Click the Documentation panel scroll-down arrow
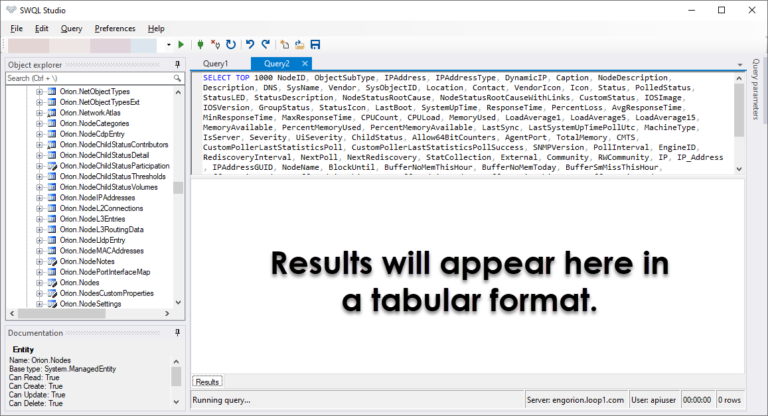768x416 pixels. [176, 402]
